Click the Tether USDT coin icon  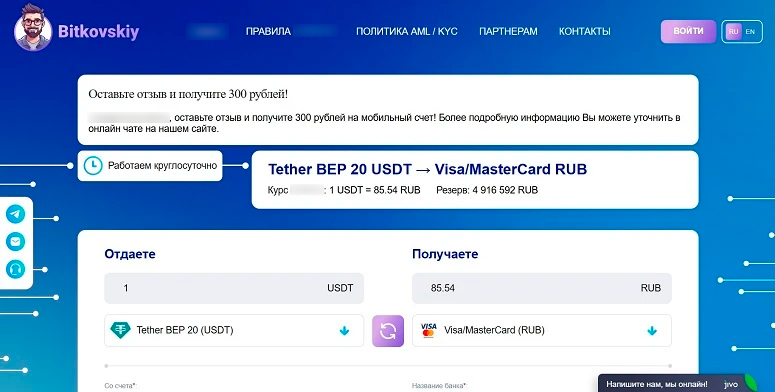[x=120, y=330]
